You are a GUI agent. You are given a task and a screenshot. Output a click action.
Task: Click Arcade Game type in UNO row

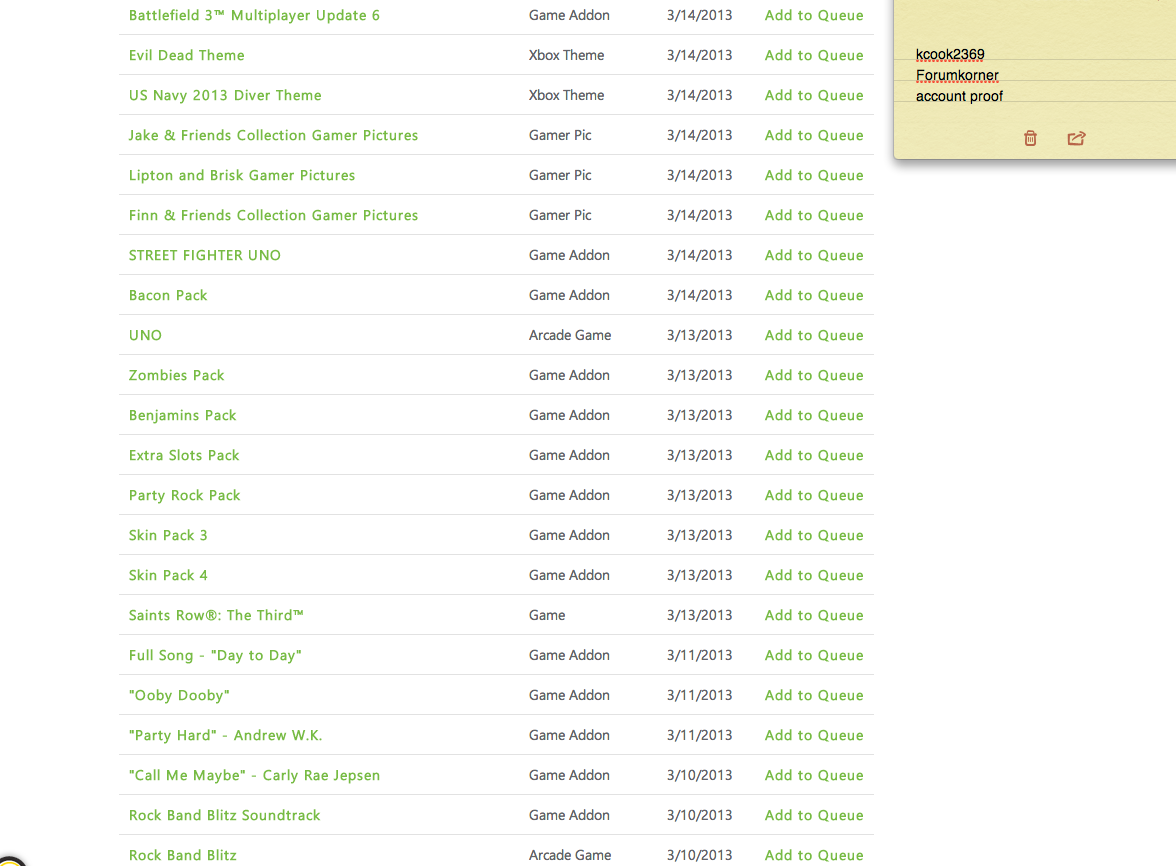[570, 335]
